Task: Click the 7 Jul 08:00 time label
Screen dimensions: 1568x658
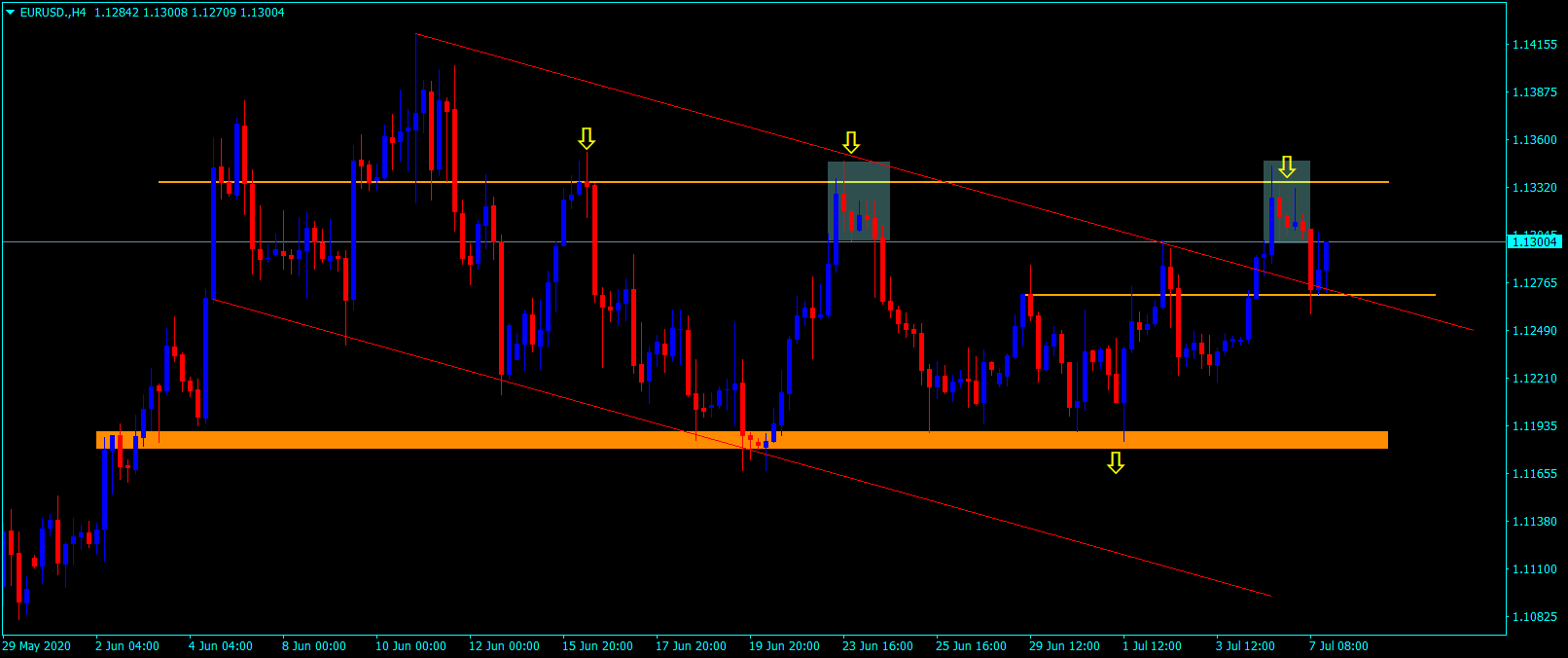Action: pos(1338,646)
